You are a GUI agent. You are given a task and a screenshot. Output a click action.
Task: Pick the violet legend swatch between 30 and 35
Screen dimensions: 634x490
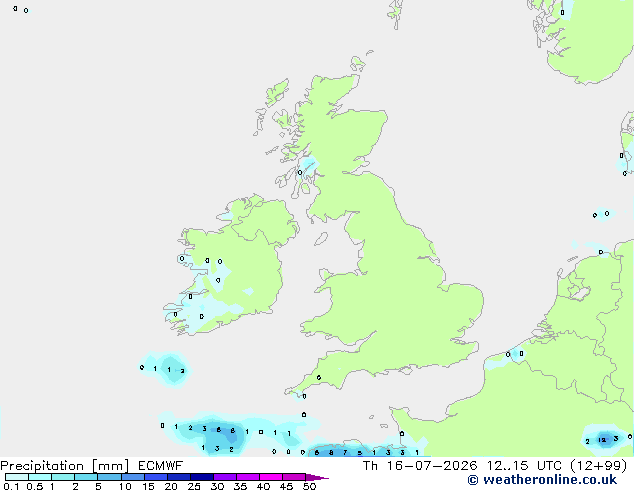click(225, 477)
